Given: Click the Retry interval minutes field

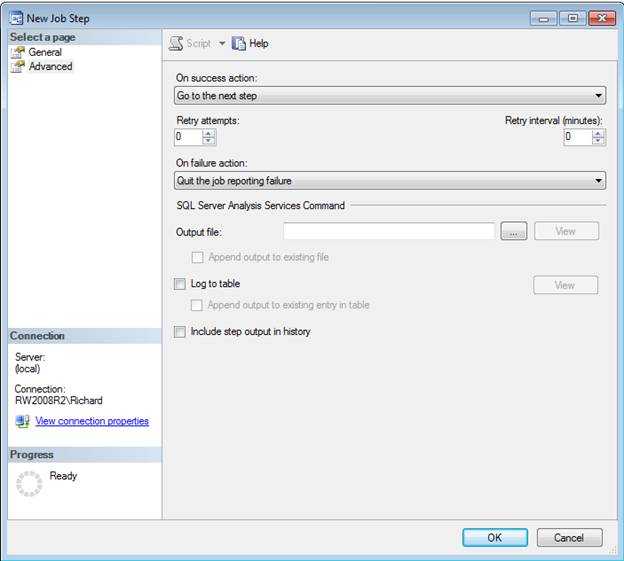Looking at the screenshot, I should point(578,137).
